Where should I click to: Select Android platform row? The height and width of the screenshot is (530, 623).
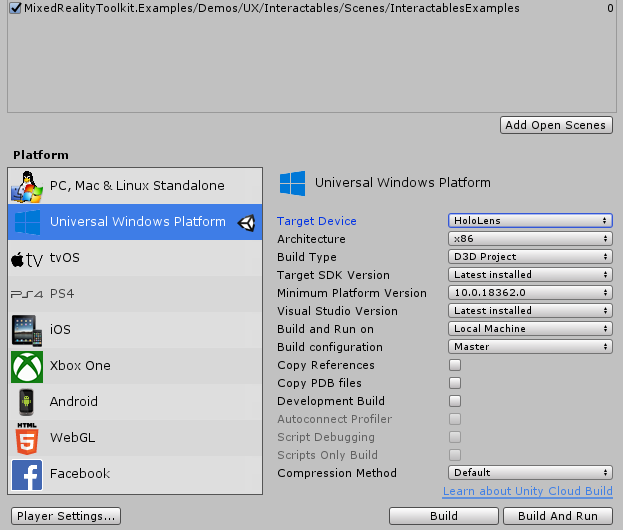(x=135, y=402)
